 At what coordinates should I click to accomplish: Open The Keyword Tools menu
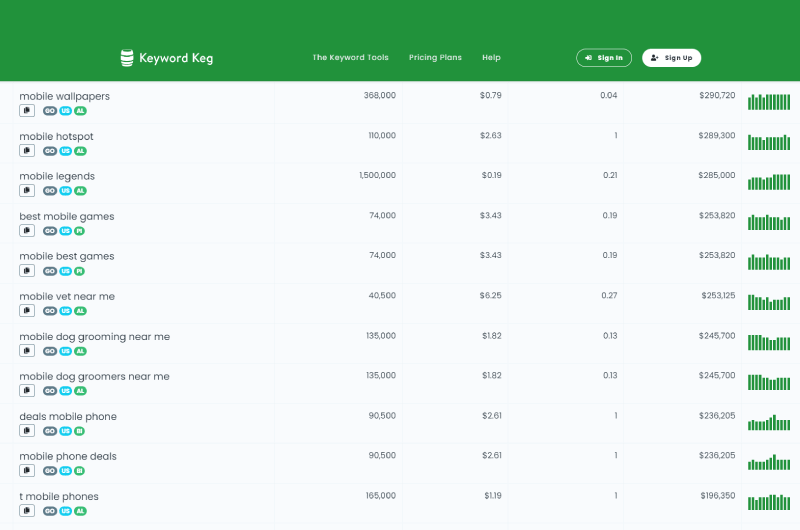pos(351,58)
